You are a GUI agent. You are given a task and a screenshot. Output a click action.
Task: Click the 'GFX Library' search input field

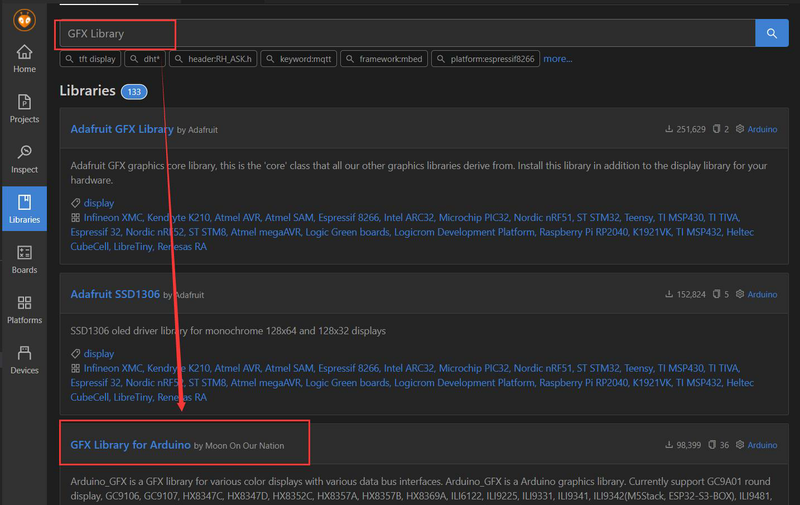click(x=400, y=33)
